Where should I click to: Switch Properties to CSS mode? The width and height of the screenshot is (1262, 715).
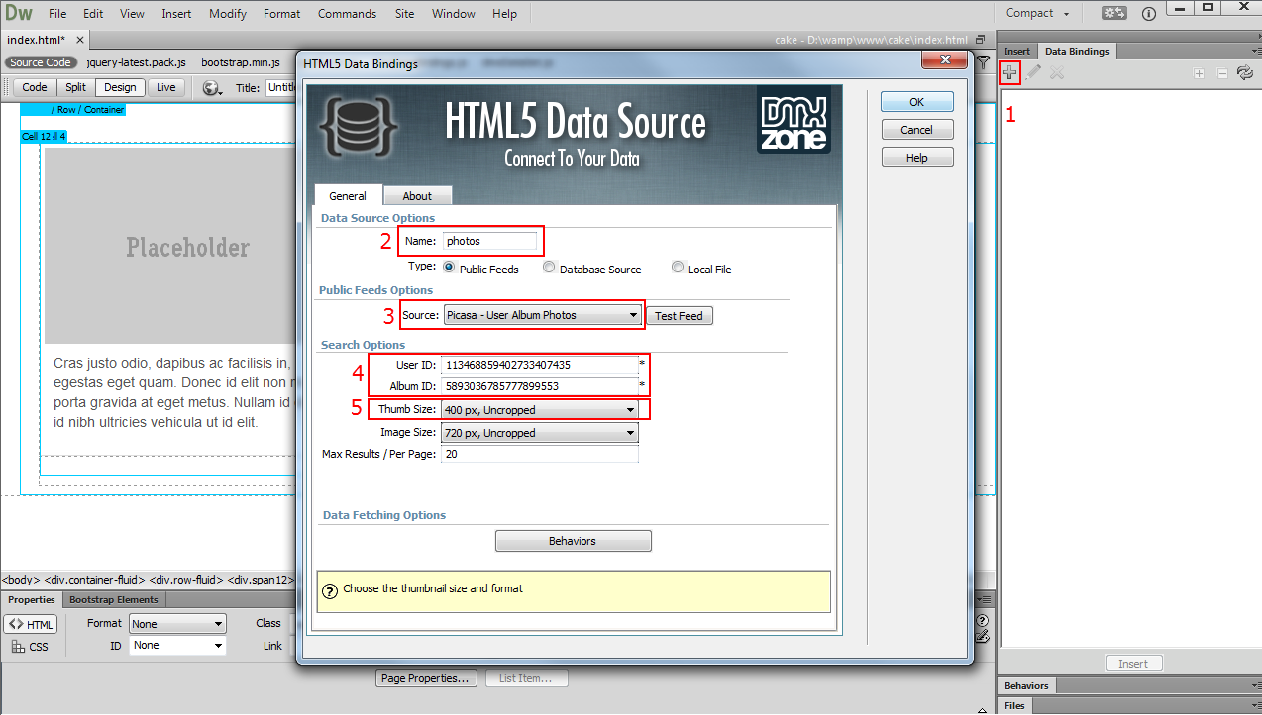pos(31,647)
